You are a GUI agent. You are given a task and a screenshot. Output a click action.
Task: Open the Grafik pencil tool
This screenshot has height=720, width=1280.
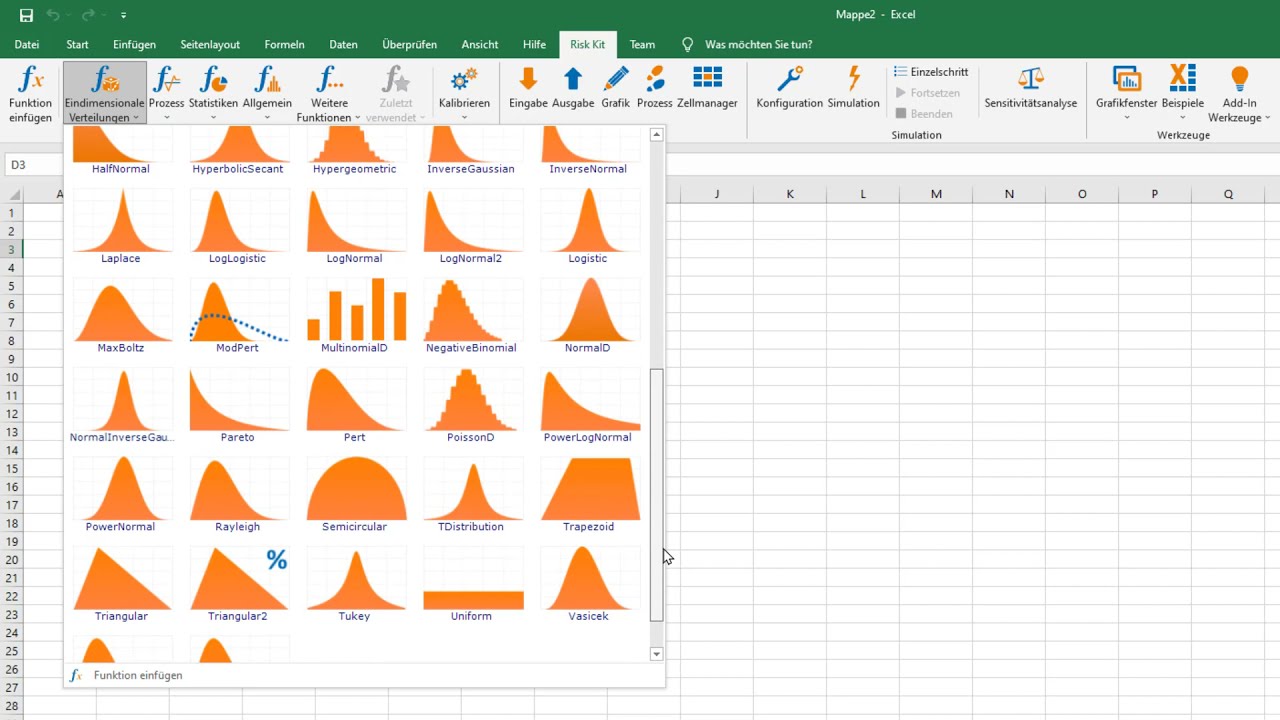pos(616,88)
